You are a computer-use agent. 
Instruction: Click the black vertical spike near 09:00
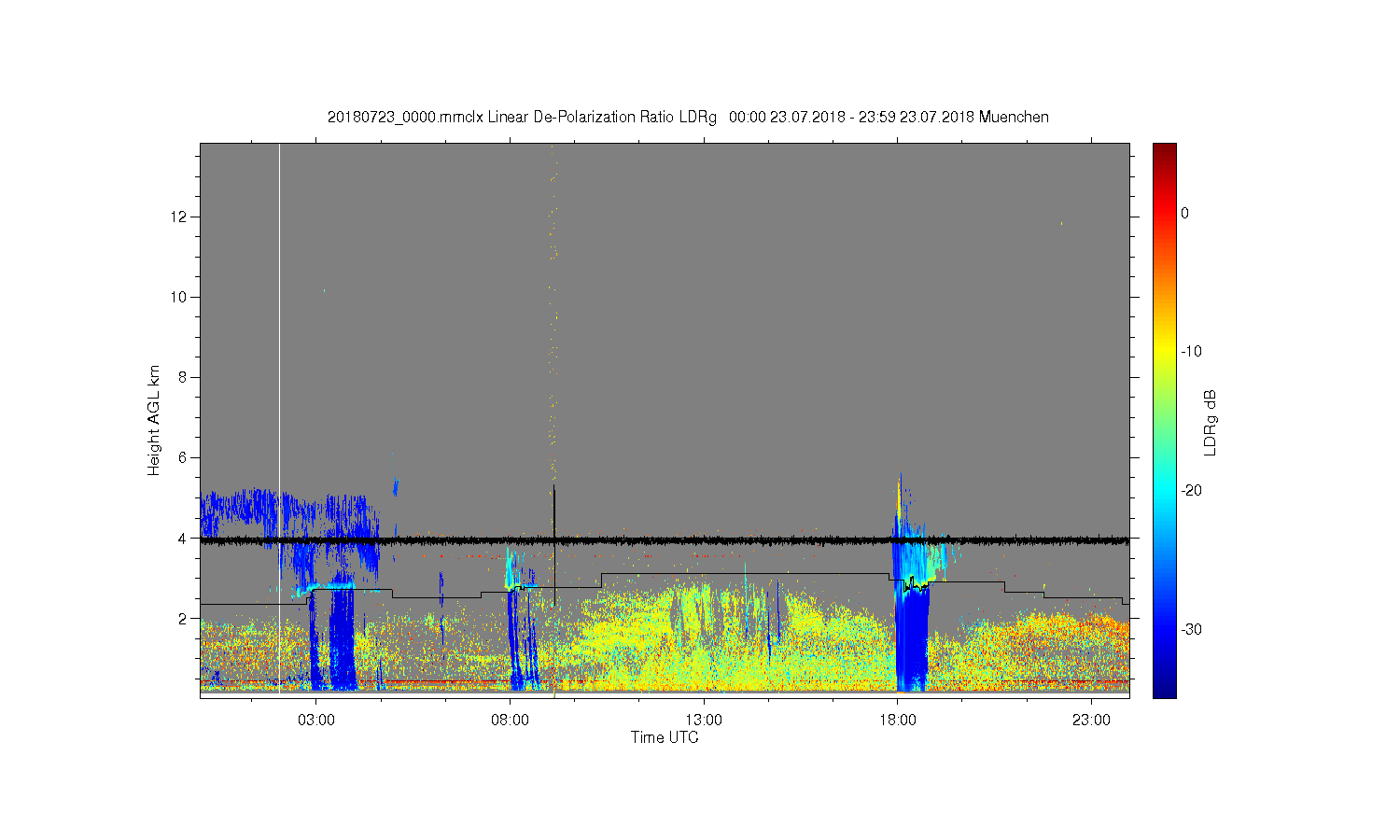[553, 544]
